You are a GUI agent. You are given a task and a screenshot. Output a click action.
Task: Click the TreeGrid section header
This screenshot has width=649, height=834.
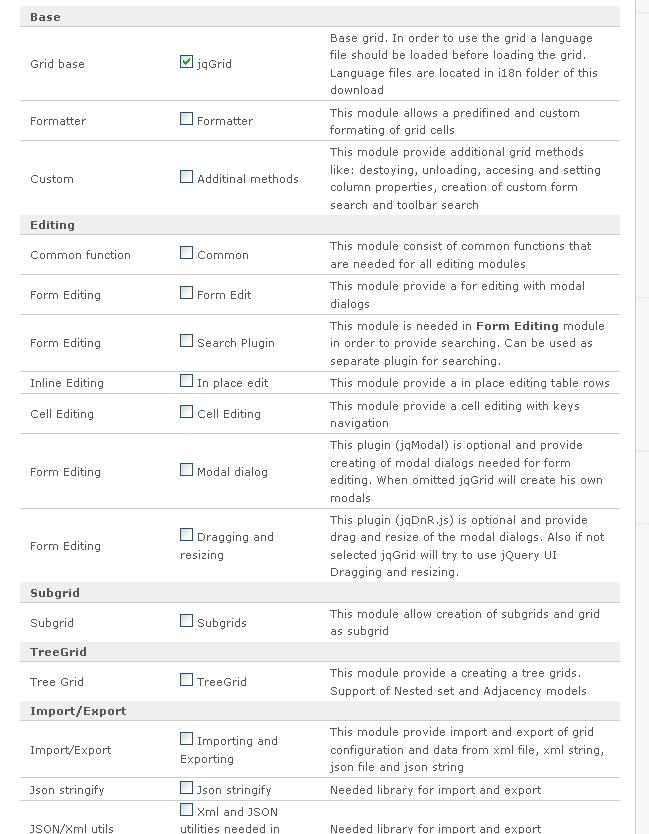pyautogui.click(x=58, y=652)
